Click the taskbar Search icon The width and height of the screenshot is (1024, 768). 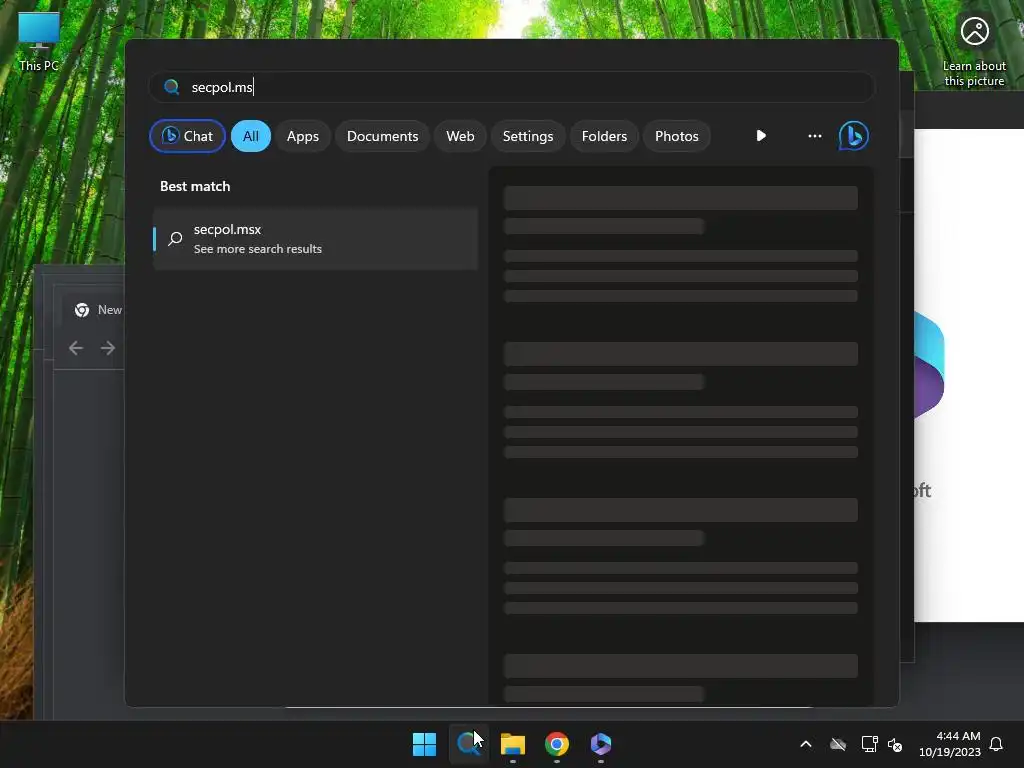coord(468,744)
